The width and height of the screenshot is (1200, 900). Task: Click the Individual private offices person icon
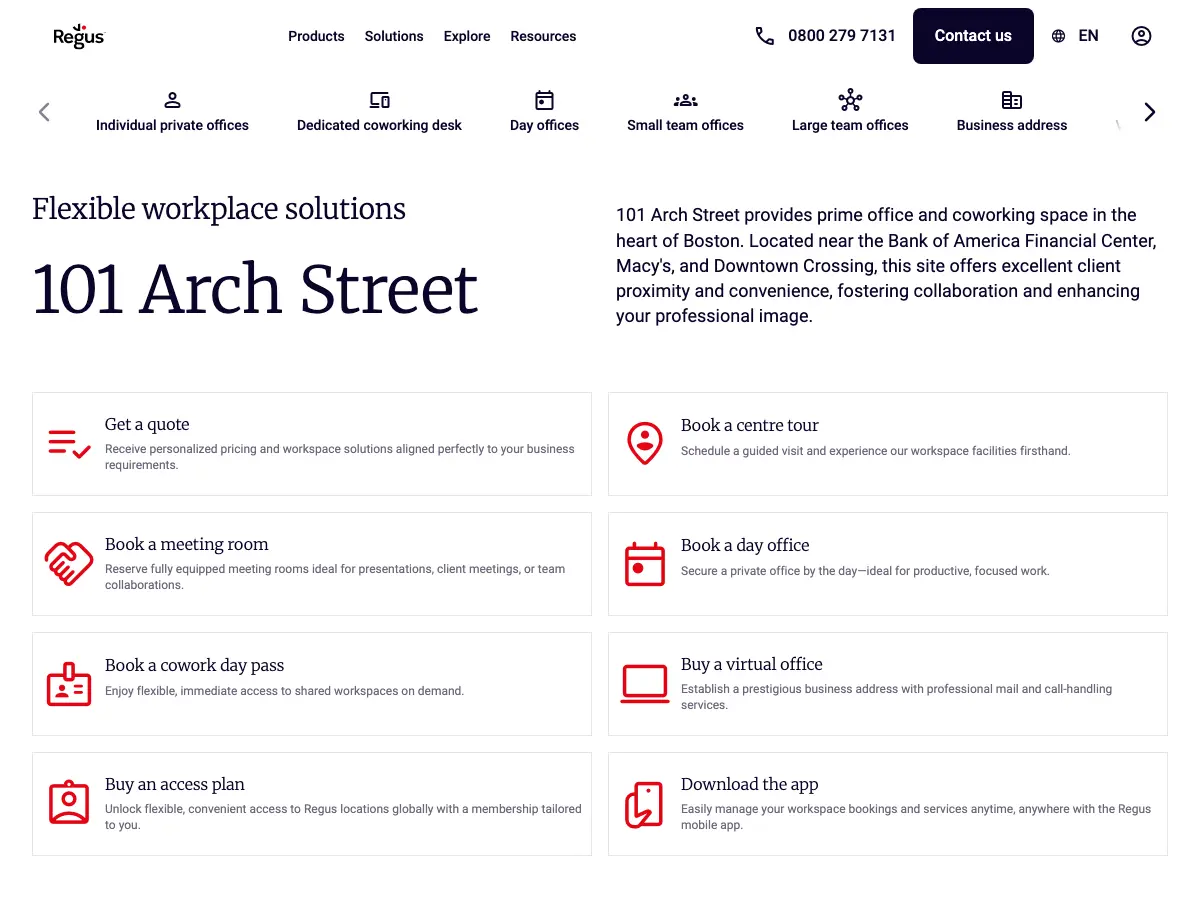click(172, 100)
